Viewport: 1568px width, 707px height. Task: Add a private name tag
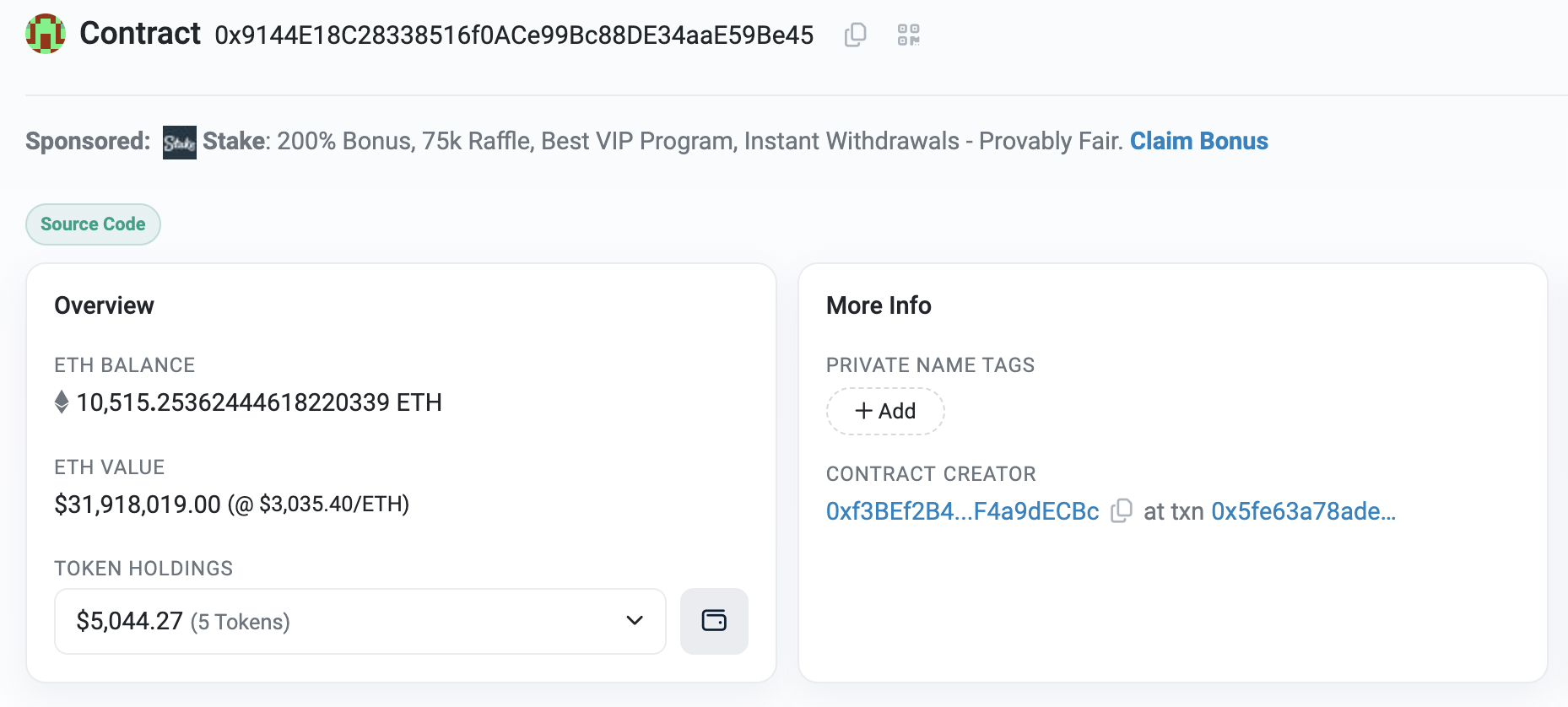click(x=885, y=411)
